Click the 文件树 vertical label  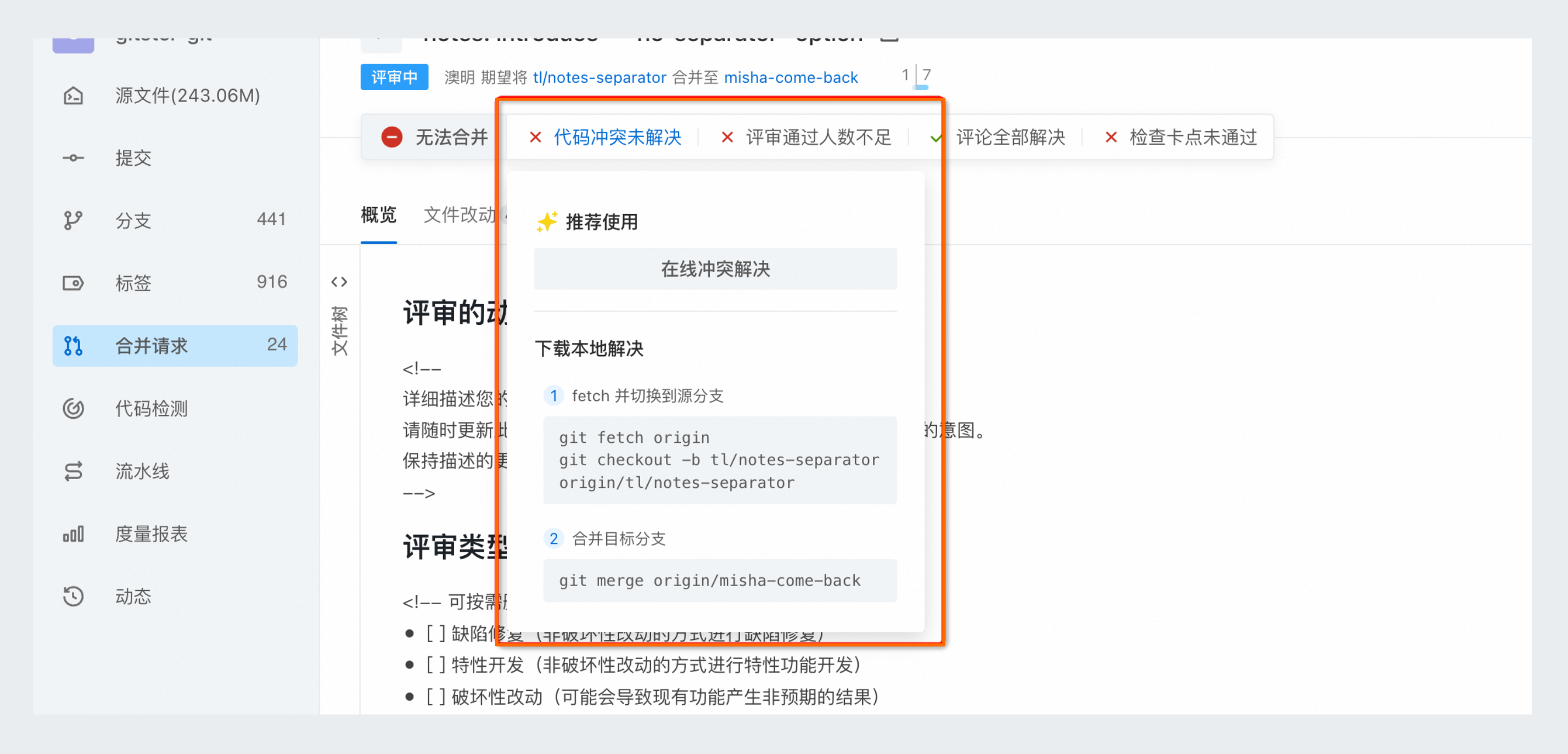[339, 330]
